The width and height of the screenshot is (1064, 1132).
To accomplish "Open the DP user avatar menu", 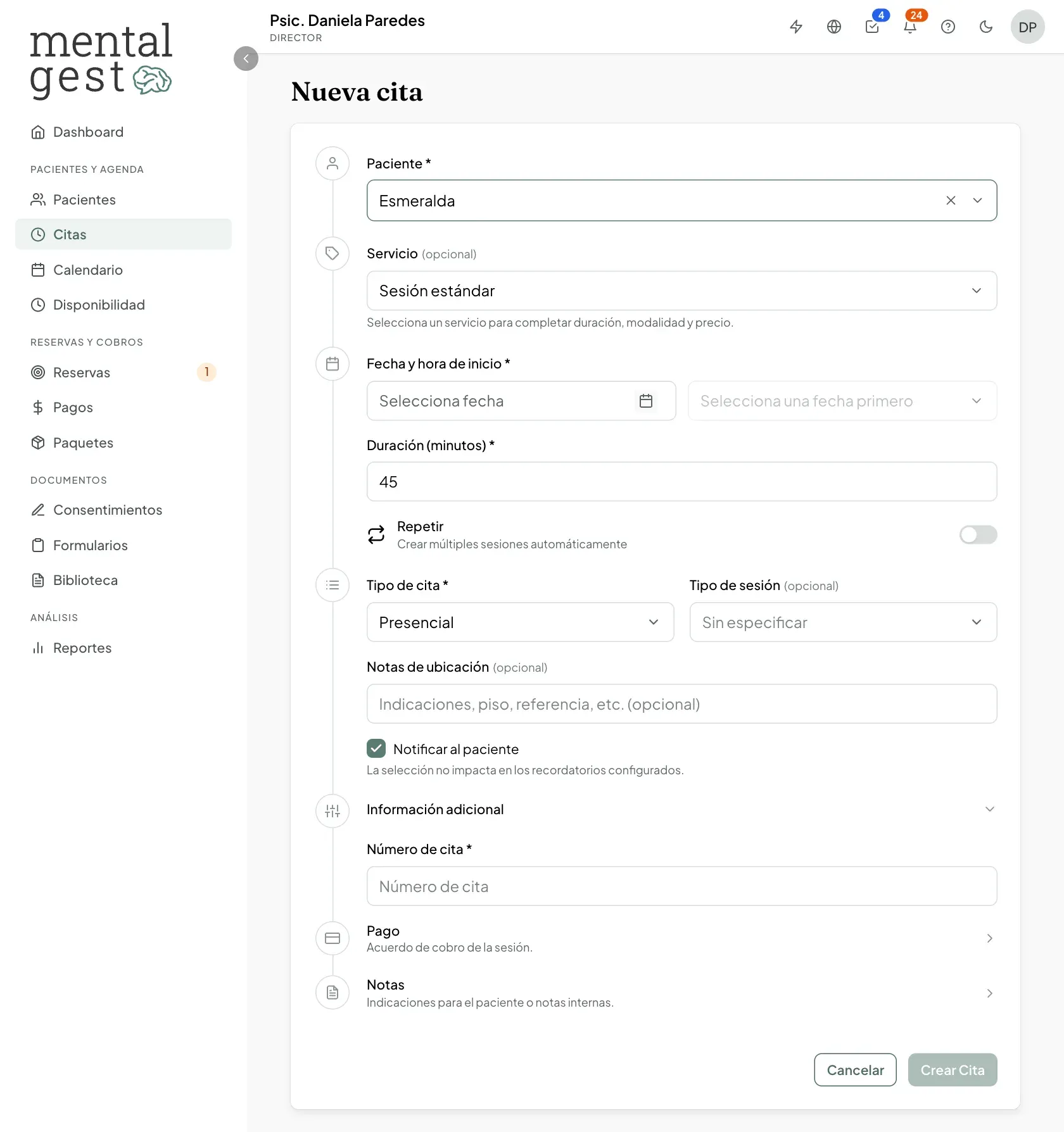I will tap(1027, 27).
